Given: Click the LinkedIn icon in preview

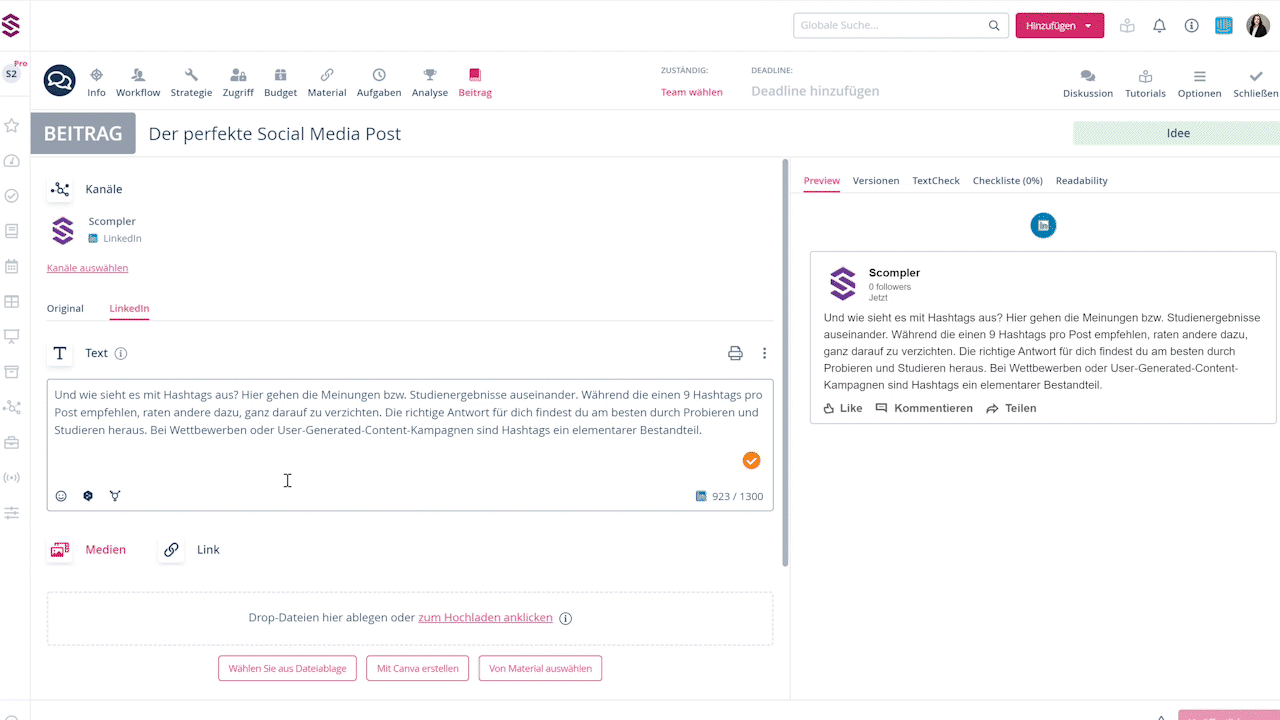Looking at the screenshot, I should [1043, 225].
